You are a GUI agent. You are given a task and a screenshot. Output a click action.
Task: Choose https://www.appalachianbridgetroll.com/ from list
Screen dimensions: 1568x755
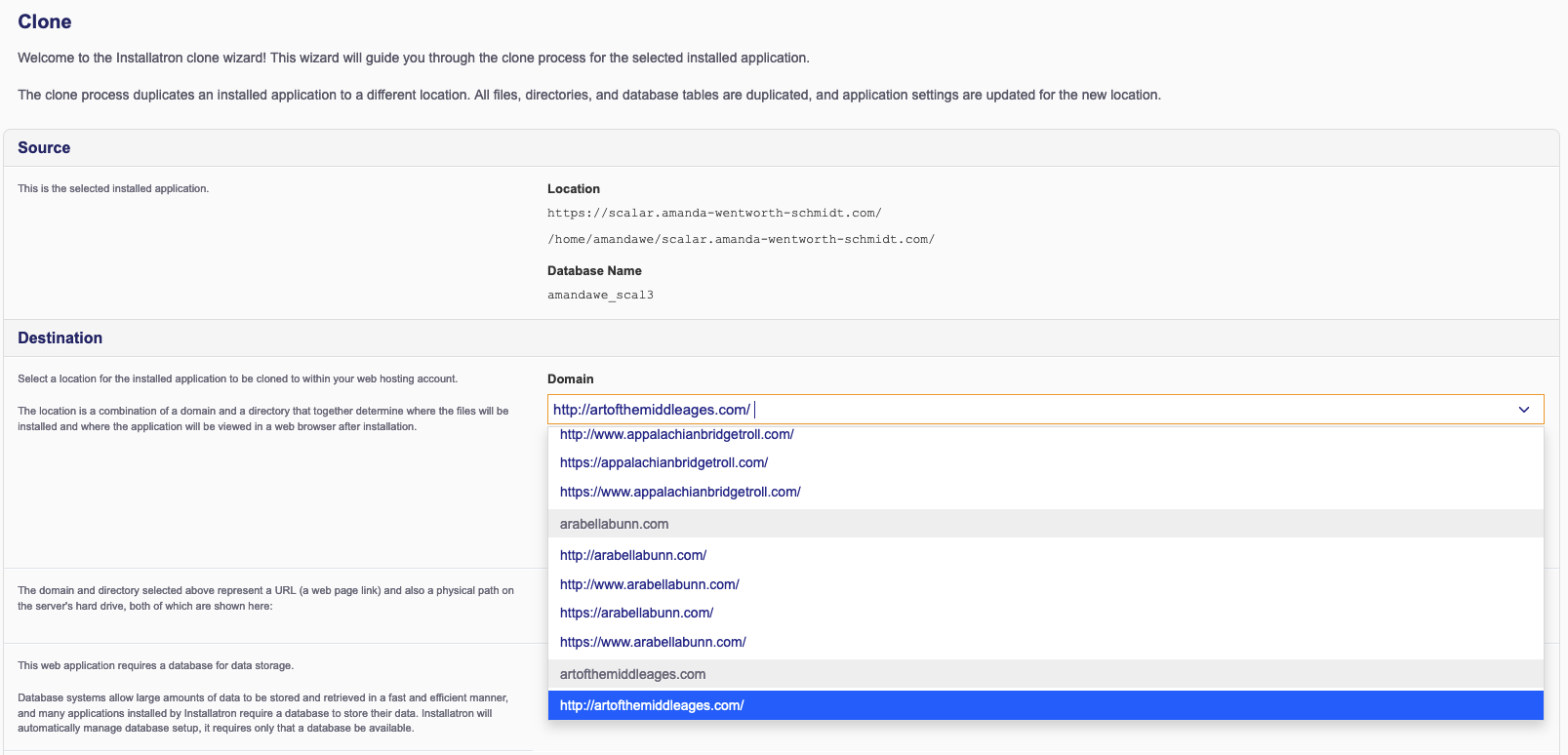point(1045,492)
